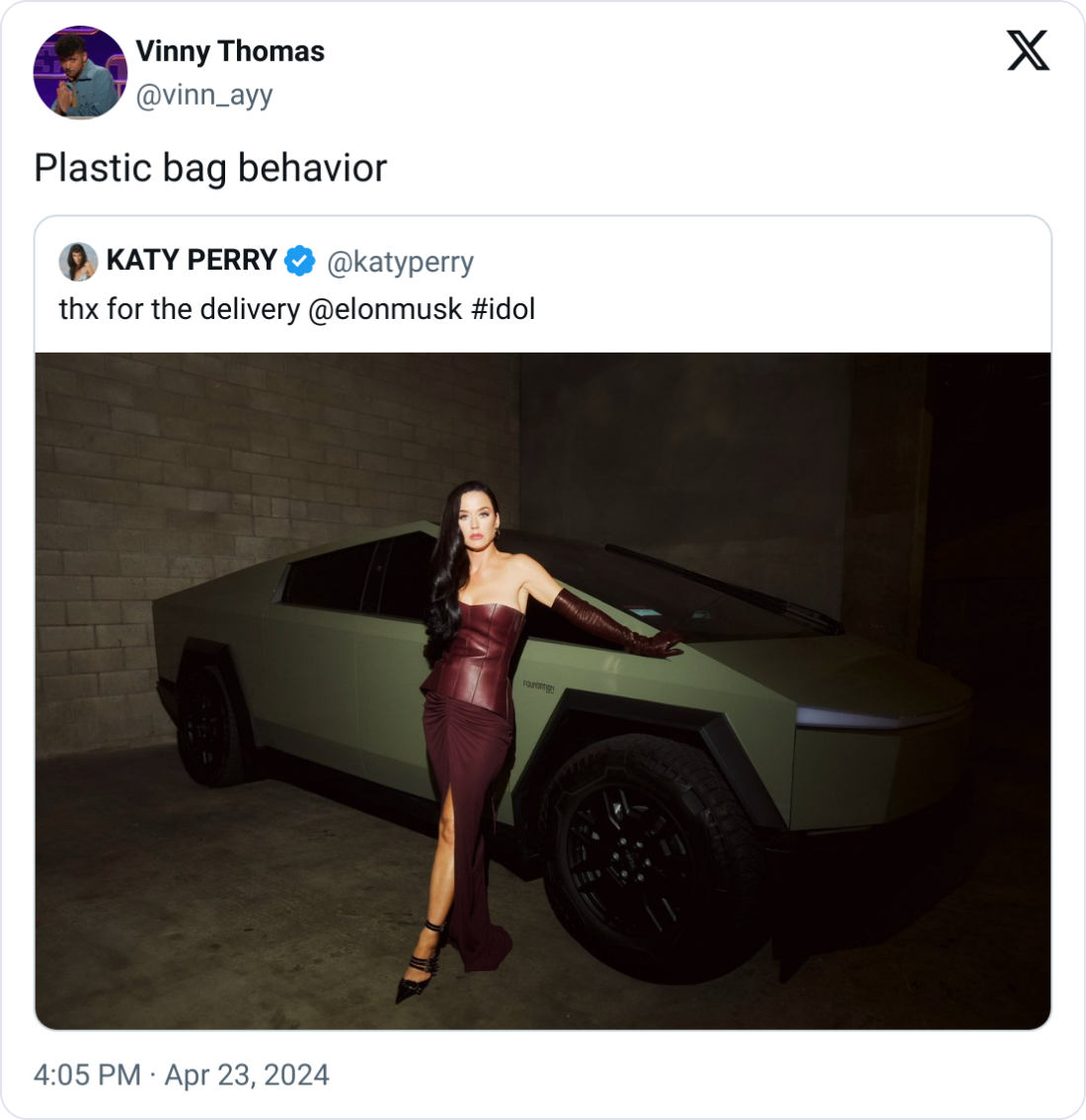Open the #idol hashtag

click(x=503, y=309)
